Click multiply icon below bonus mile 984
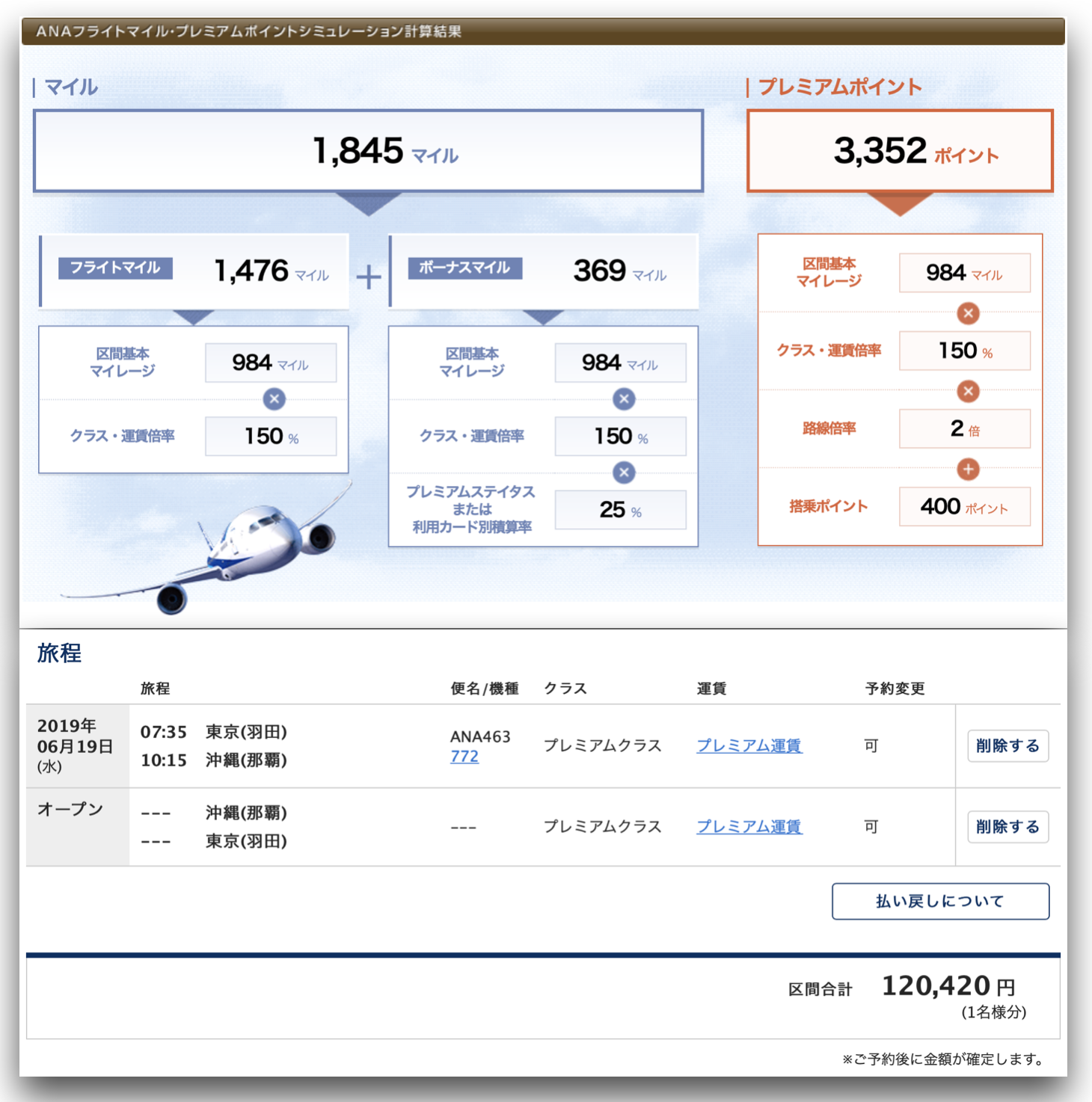The height and width of the screenshot is (1102, 1092). click(x=624, y=399)
